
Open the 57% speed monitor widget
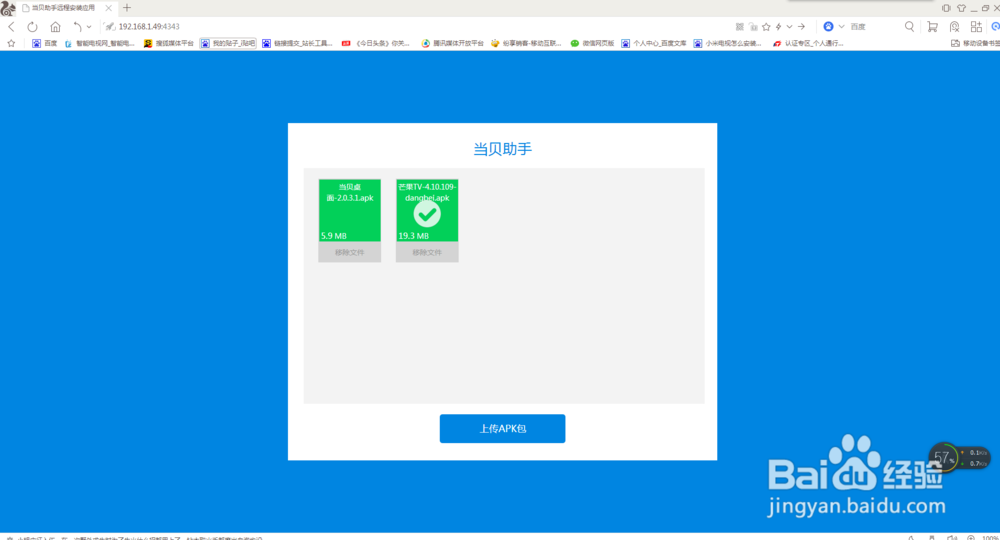[x=959, y=457]
